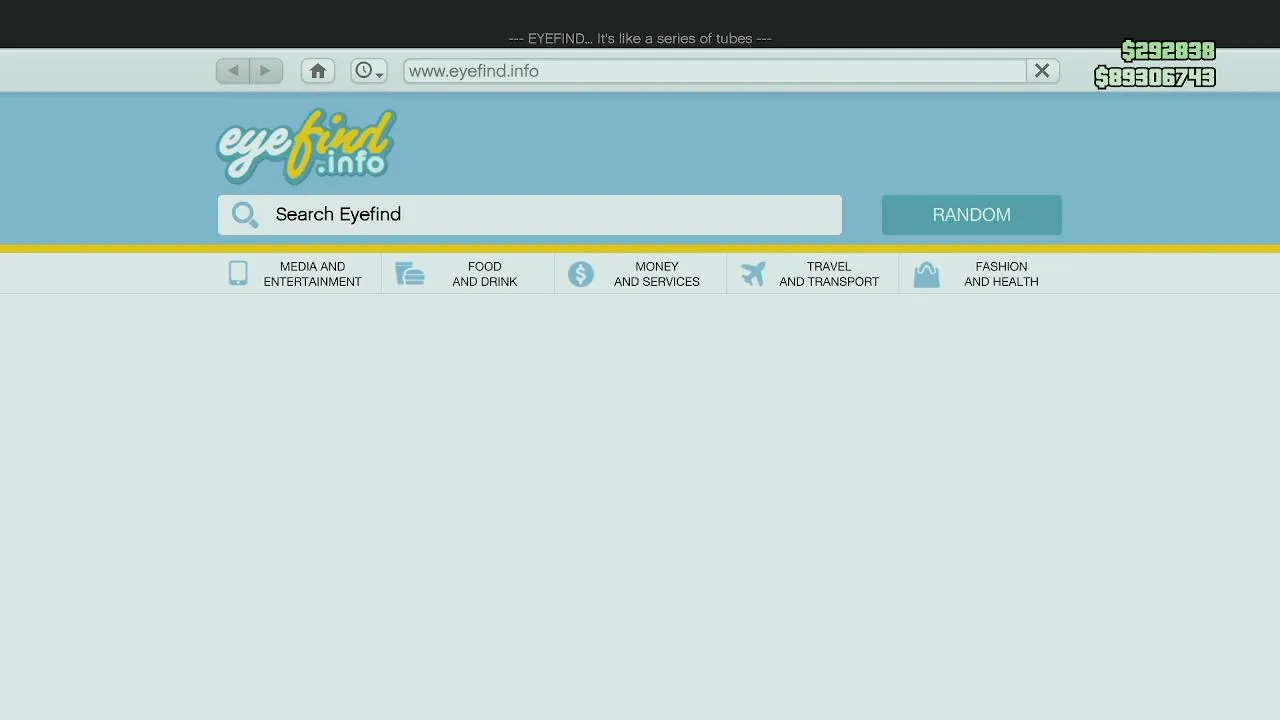The image size is (1280, 720).
Task: Go back with the left arrow button
Action: pyautogui.click(x=233, y=71)
